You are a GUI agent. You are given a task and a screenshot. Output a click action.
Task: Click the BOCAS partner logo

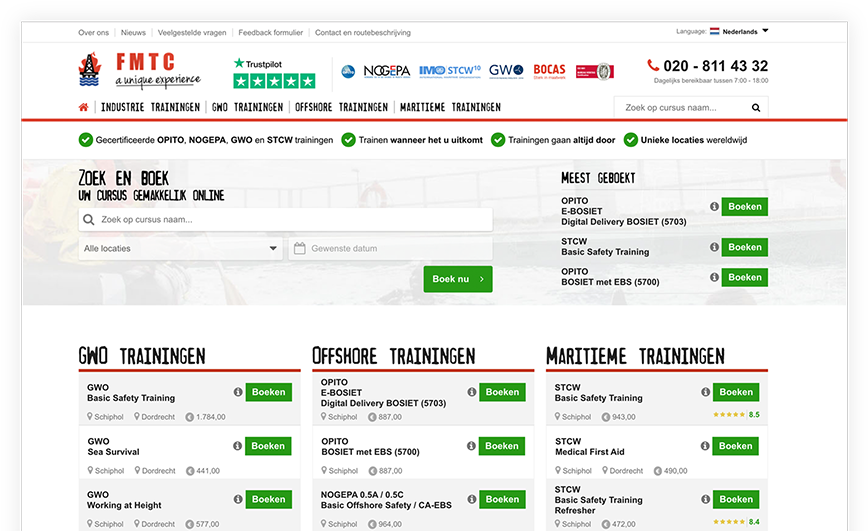(549, 71)
